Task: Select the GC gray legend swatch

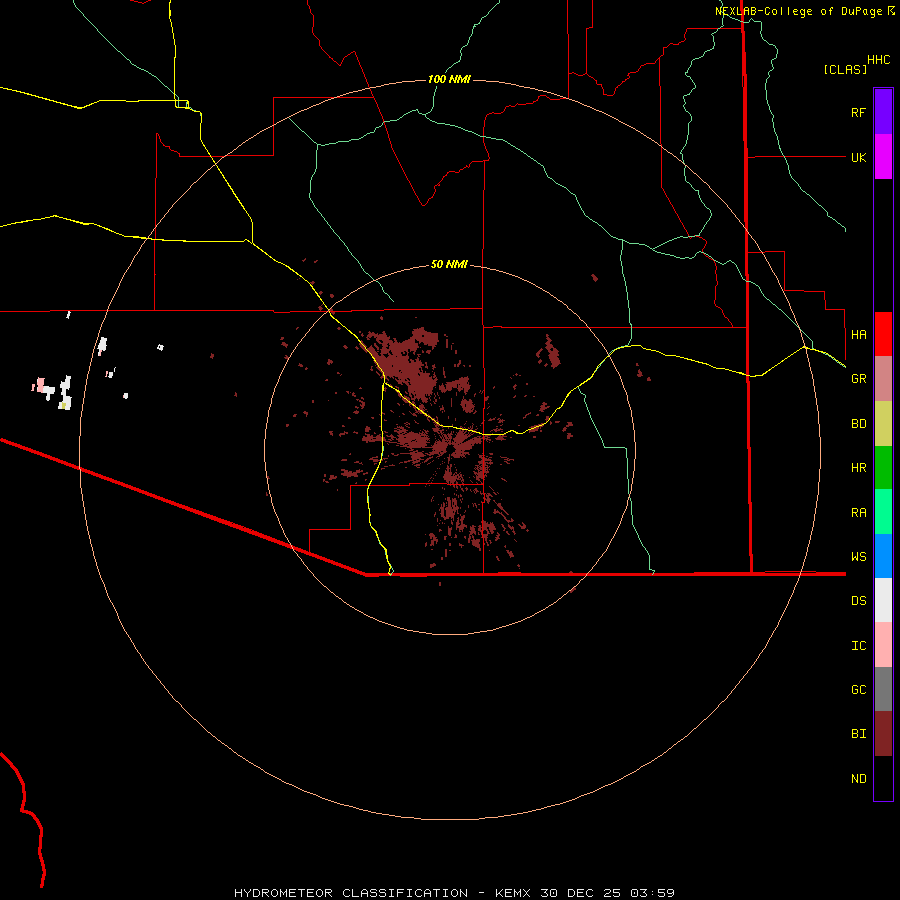Action: 883,689
